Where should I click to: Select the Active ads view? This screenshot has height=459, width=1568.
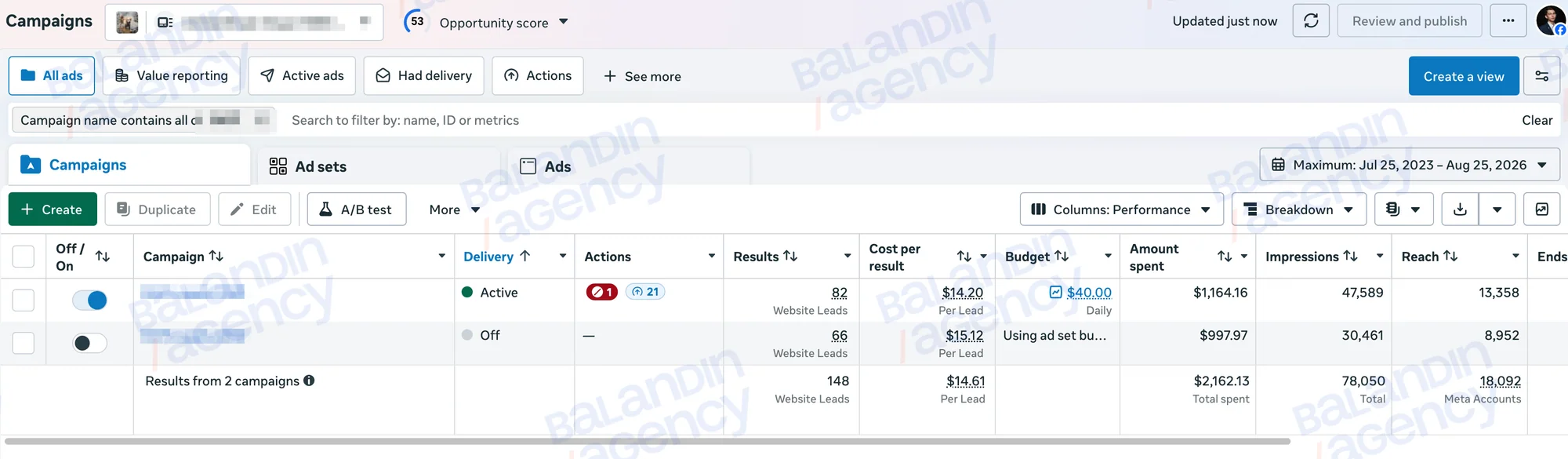302,76
